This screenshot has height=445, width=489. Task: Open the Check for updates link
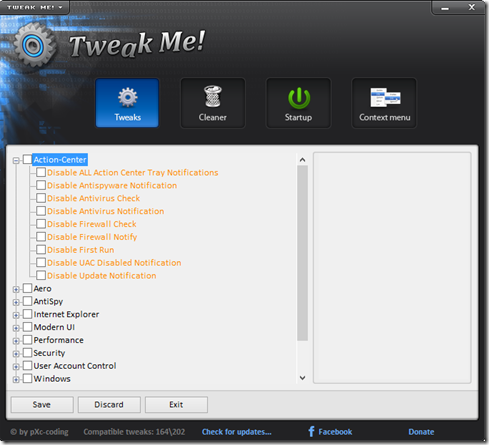point(237,432)
